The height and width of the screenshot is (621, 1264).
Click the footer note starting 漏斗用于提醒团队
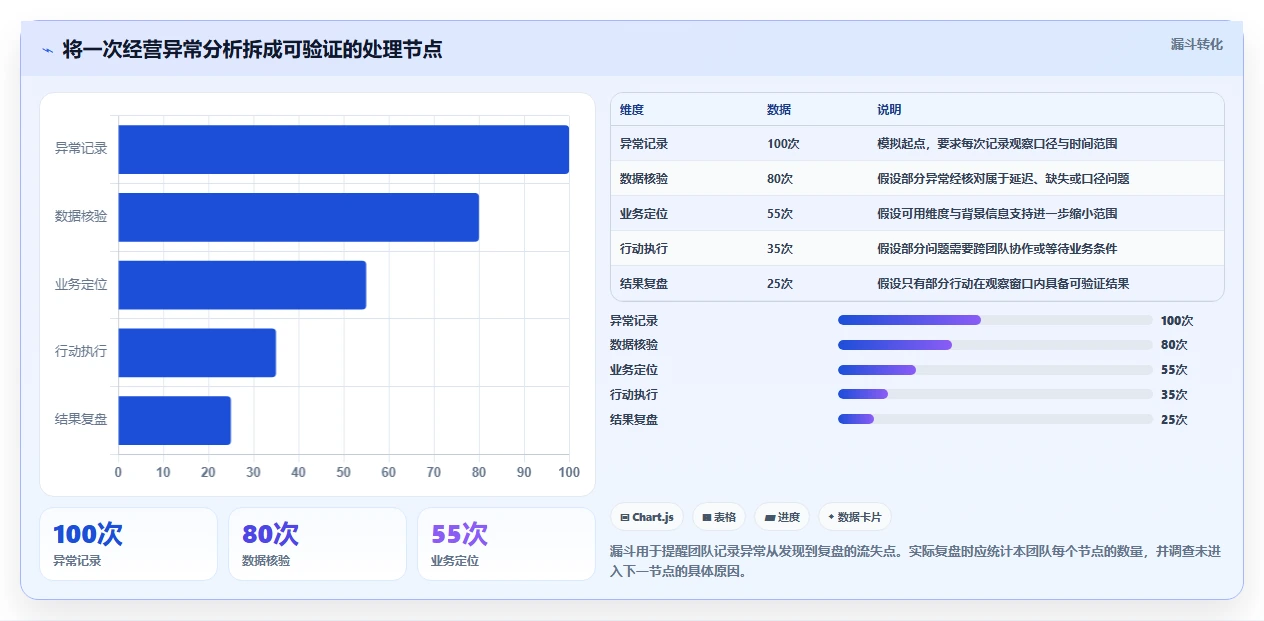tap(915, 562)
